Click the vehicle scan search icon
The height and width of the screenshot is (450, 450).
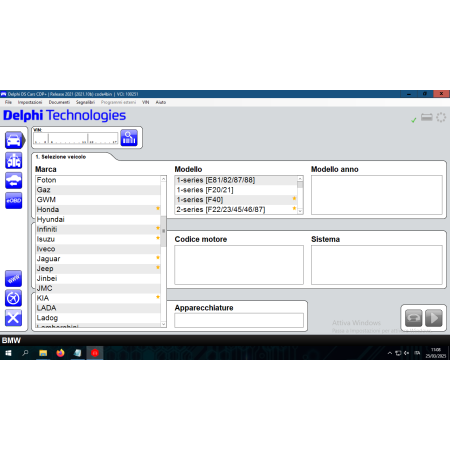tap(129, 138)
